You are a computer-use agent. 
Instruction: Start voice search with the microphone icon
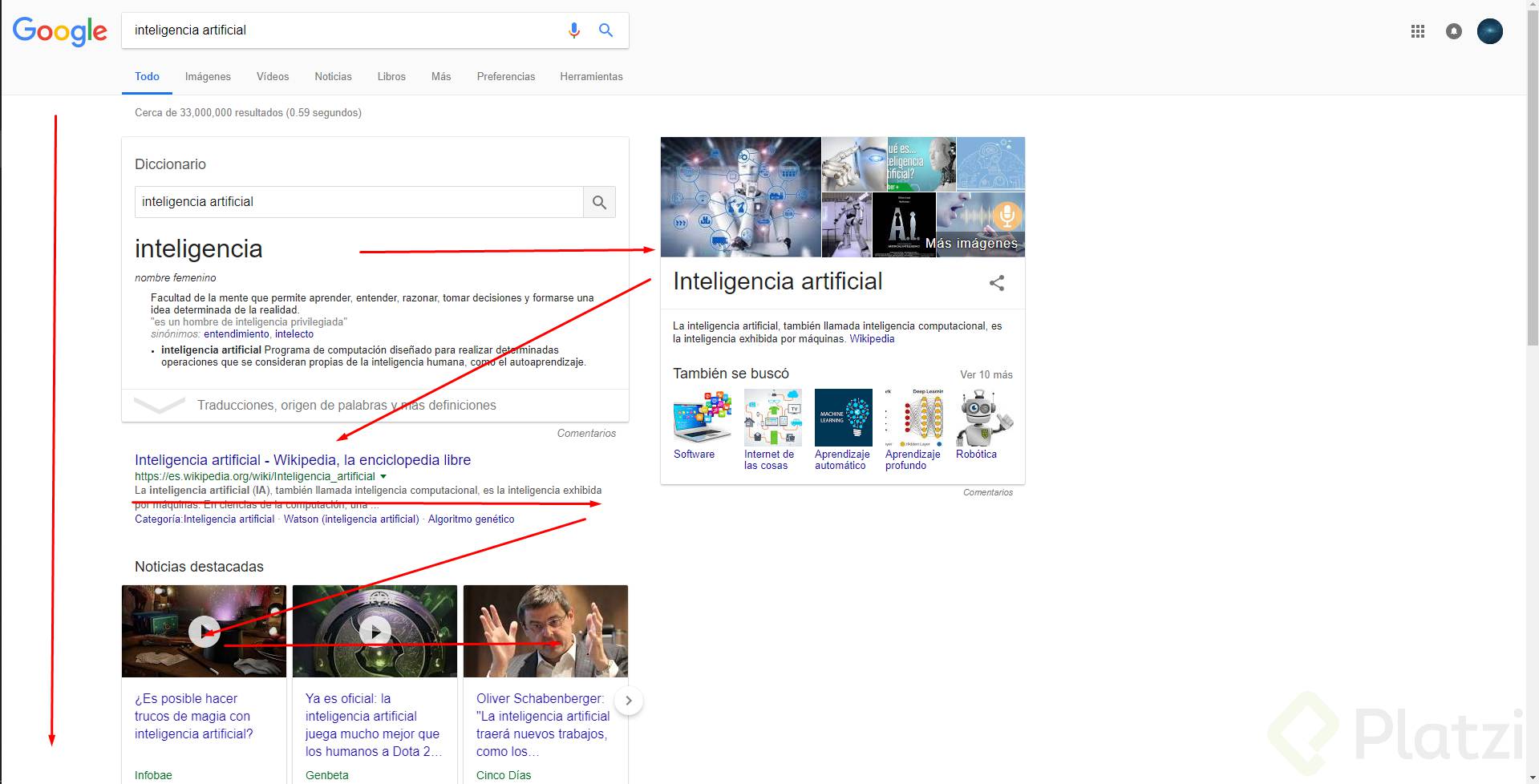574,30
